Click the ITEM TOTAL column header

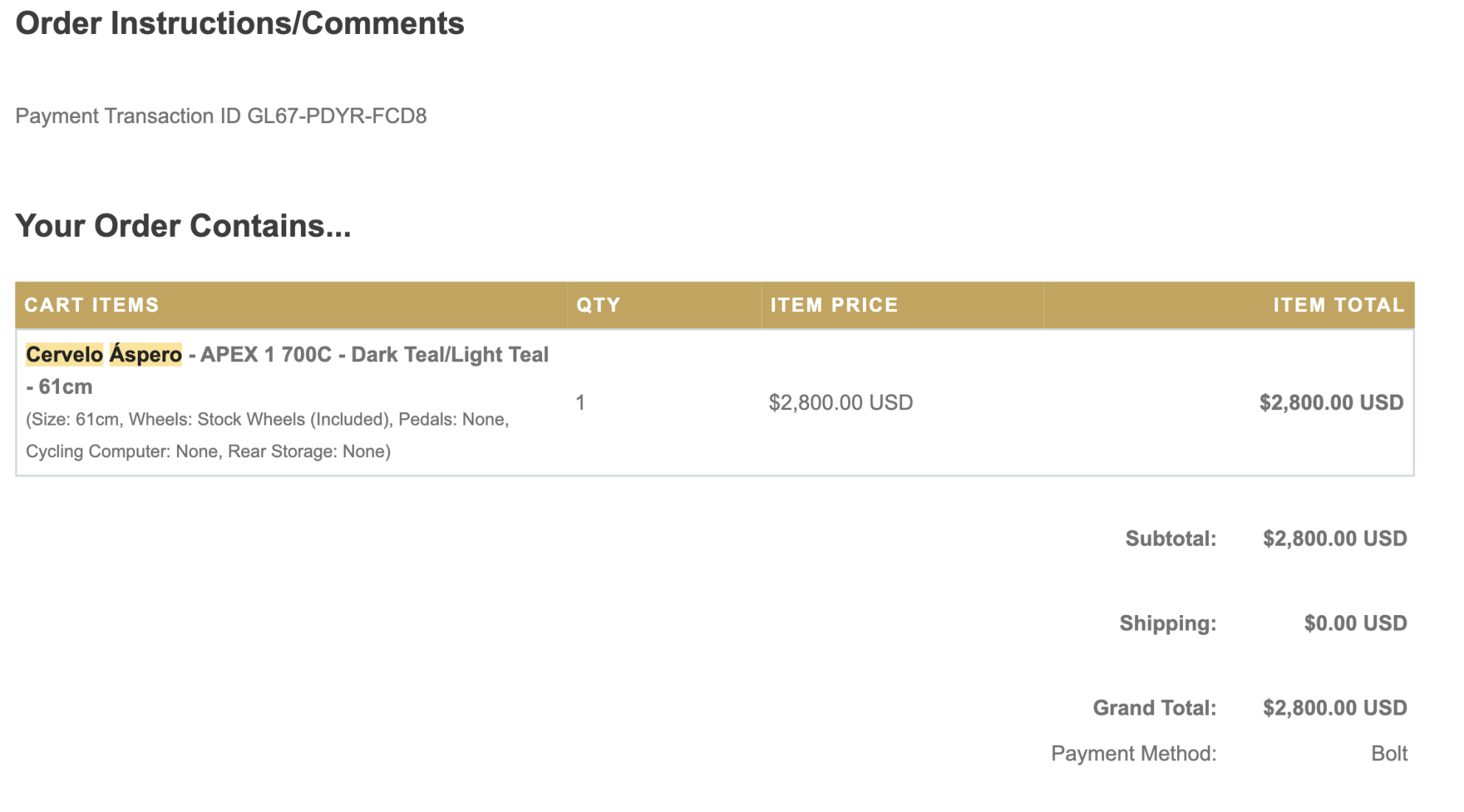1338,305
